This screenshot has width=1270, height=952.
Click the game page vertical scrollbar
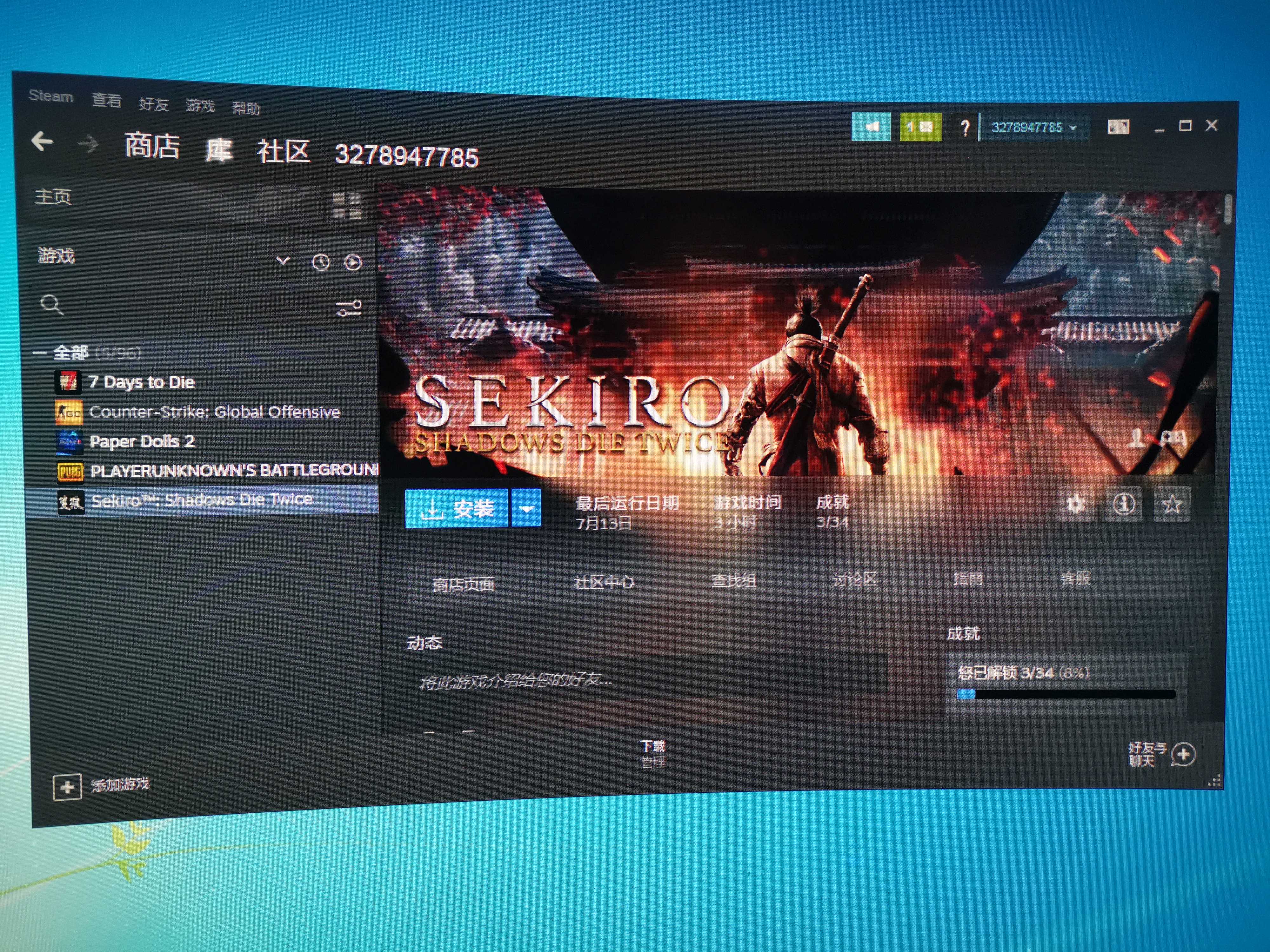pos(1228,209)
